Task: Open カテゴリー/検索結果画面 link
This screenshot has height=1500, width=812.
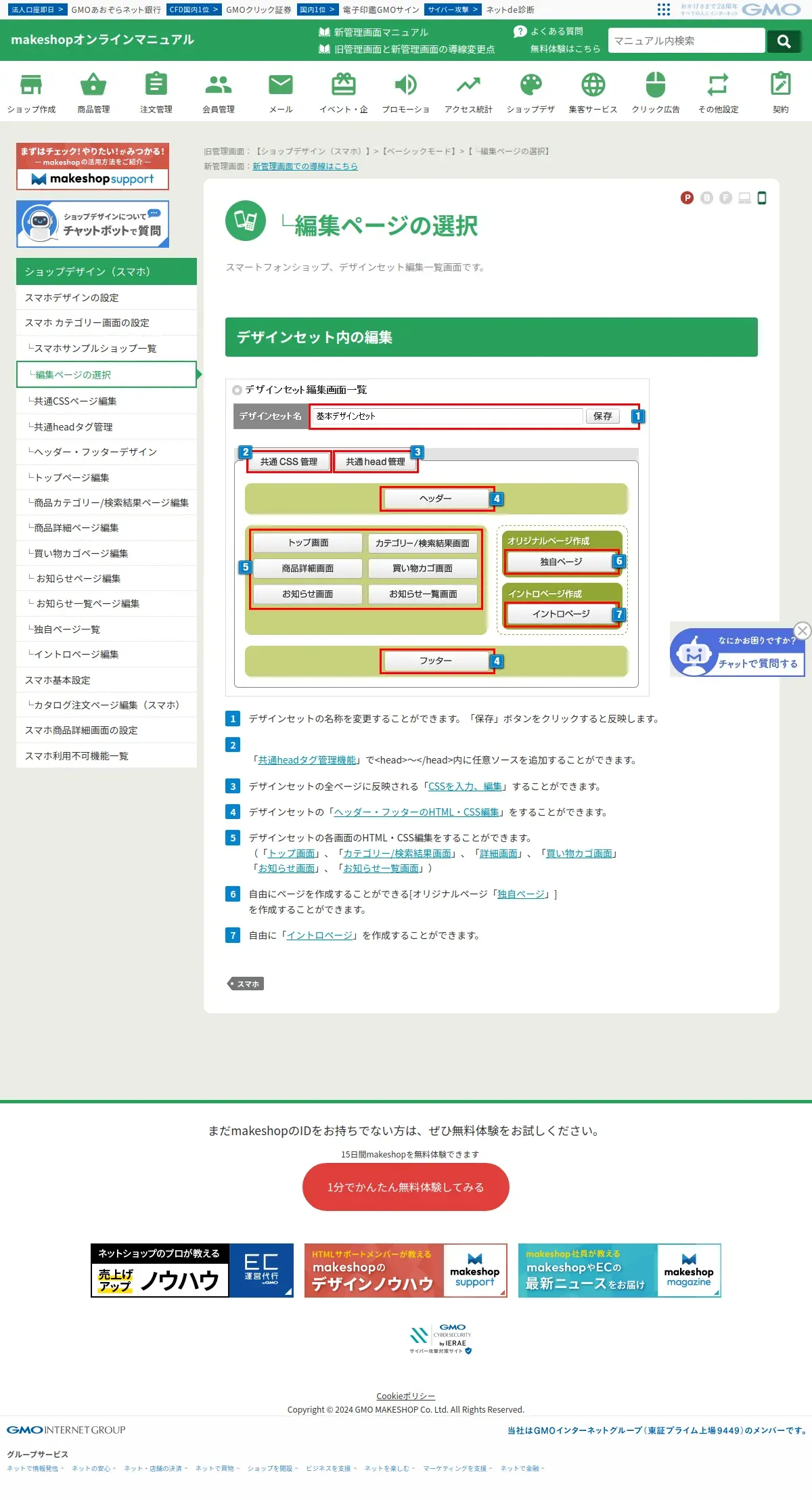Action: [x=397, y=853]
